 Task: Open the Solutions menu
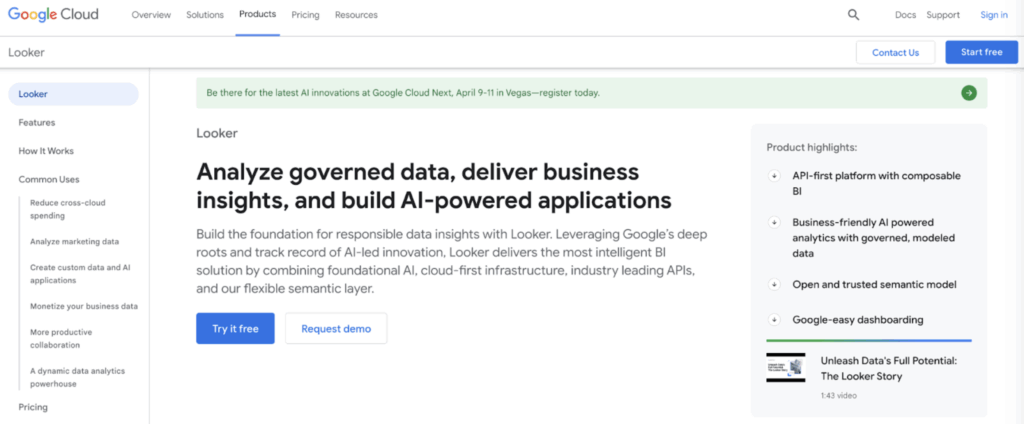coord(204,15)
